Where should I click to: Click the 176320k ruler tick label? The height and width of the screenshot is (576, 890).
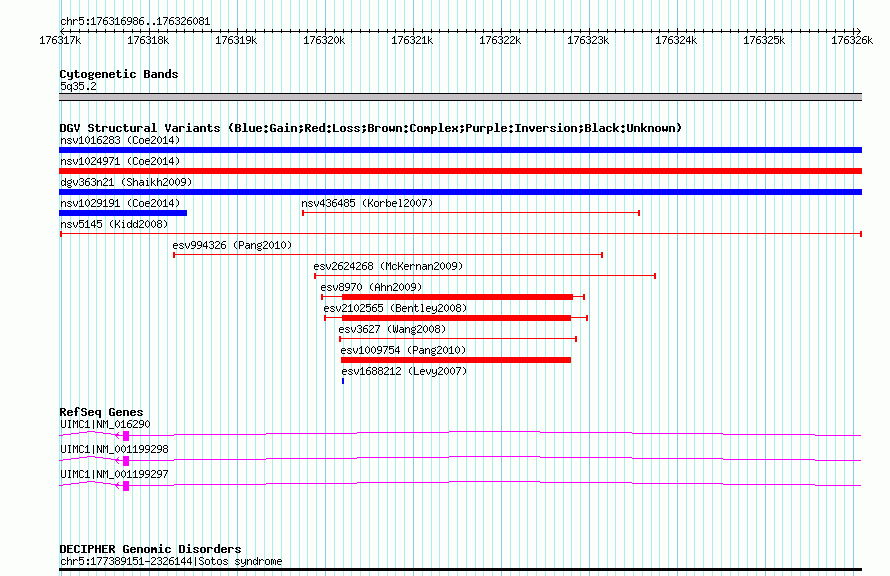click(x=324, y=40)
